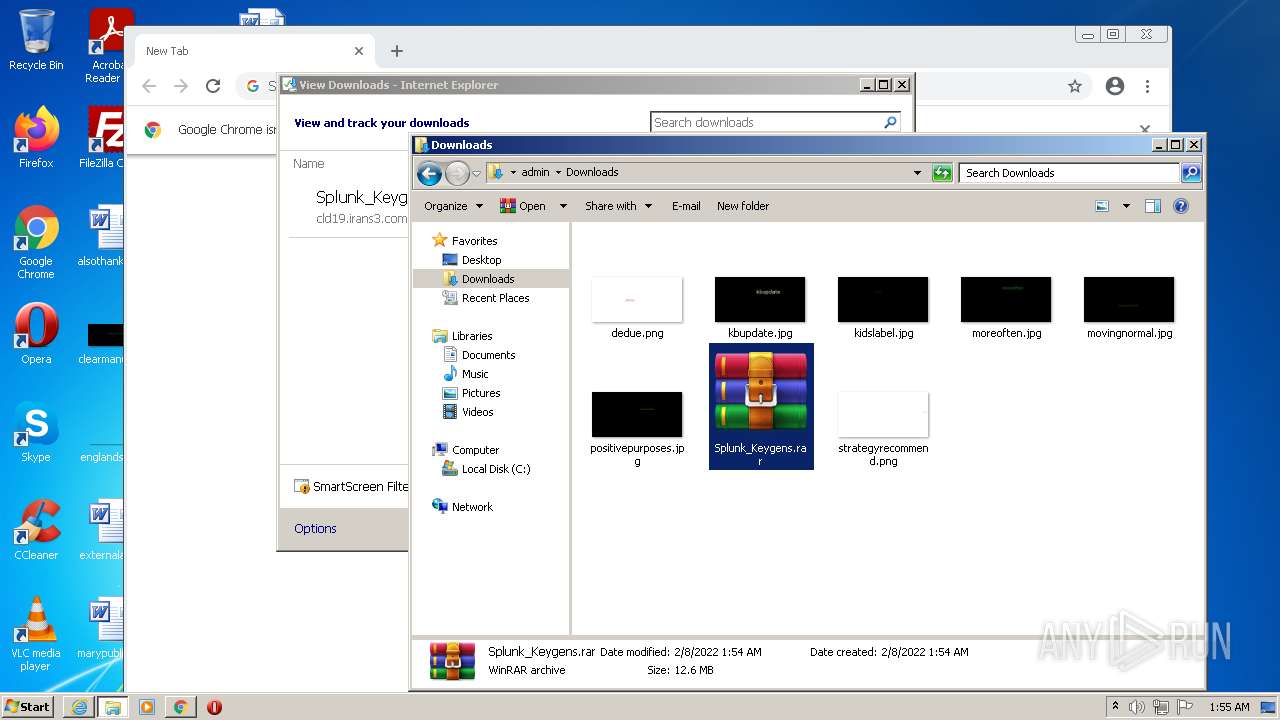Image resolution: width=1280 pixels, height=720 pixels.
Task: Click the Chrome icon in the taskbar
Action: [x=180, y=707]
